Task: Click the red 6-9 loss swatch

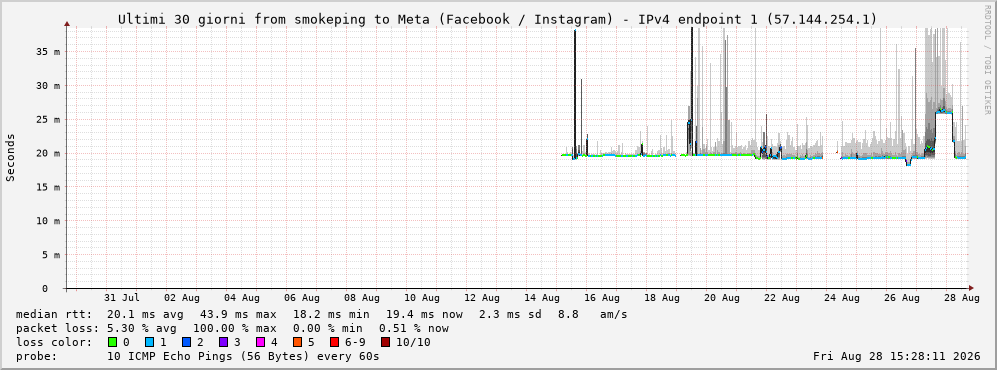Action: coord(334,342)
